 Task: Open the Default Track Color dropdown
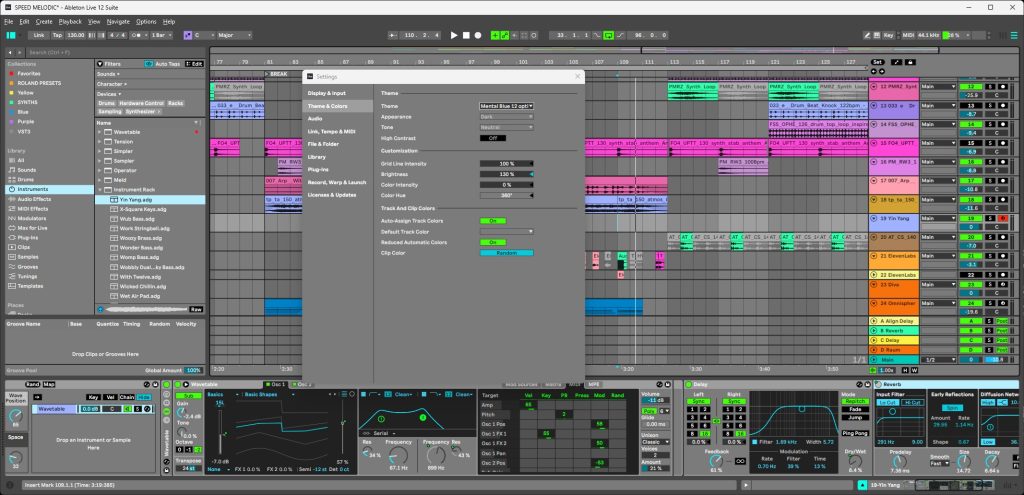506,231
